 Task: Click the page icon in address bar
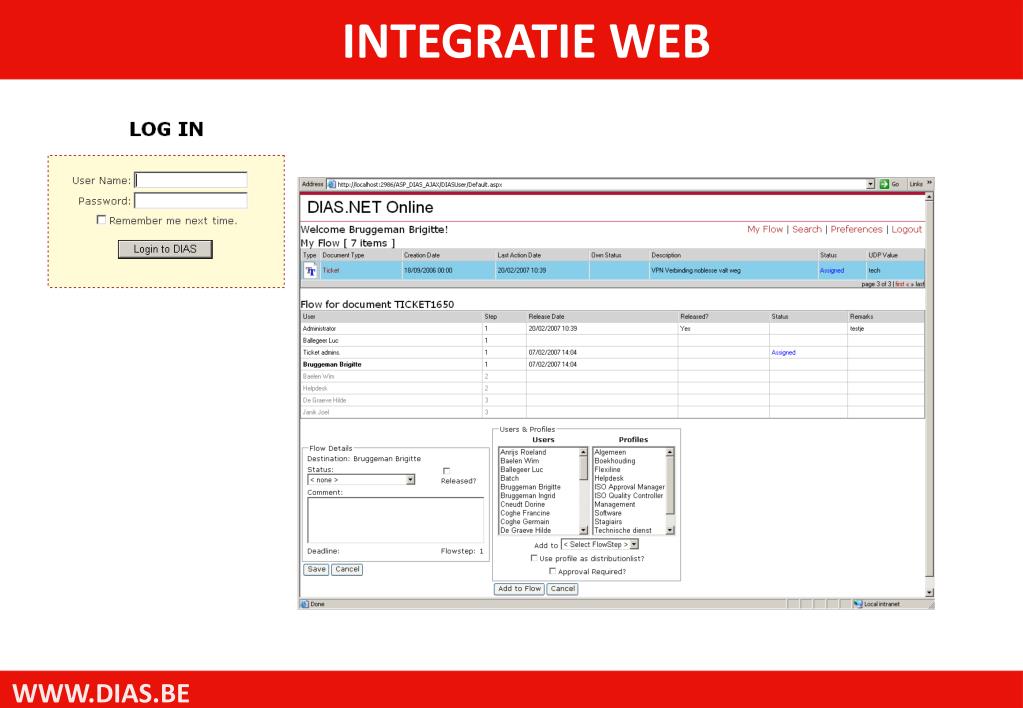point(331,185)
